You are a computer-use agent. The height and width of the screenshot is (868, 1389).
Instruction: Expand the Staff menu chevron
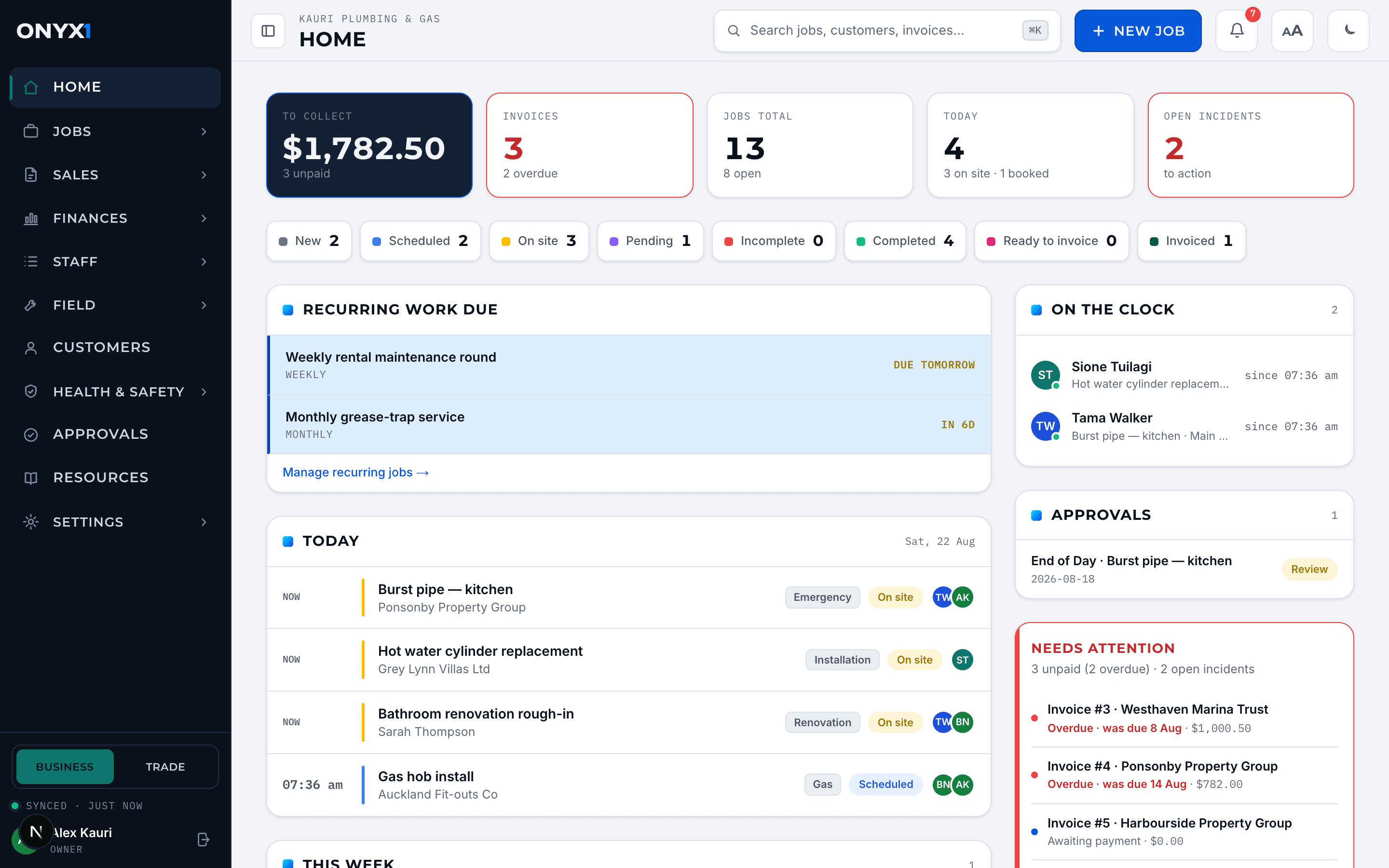pos(204,262)
